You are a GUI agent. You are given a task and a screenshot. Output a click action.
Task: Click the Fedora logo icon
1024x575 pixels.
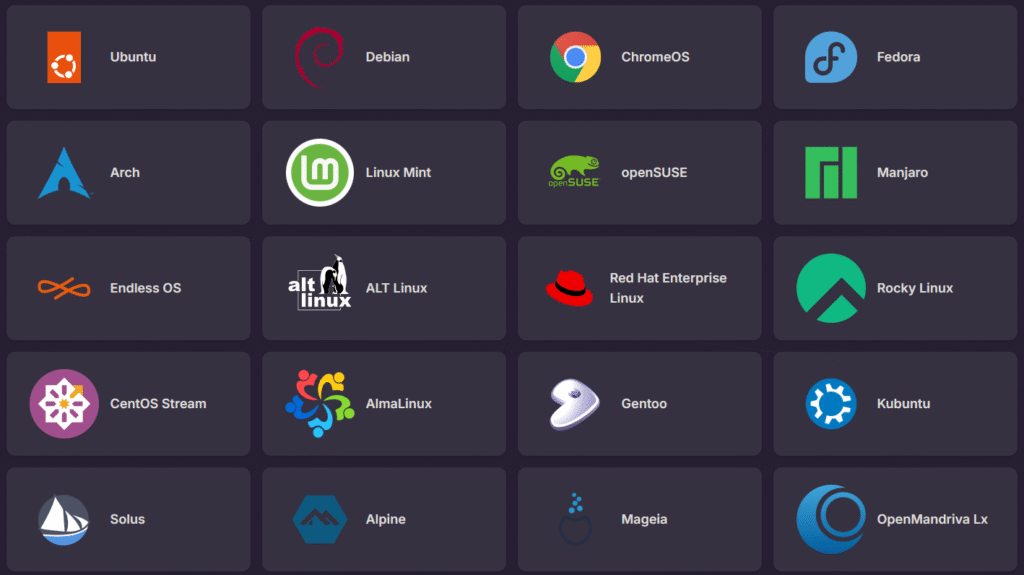point(831,58)
